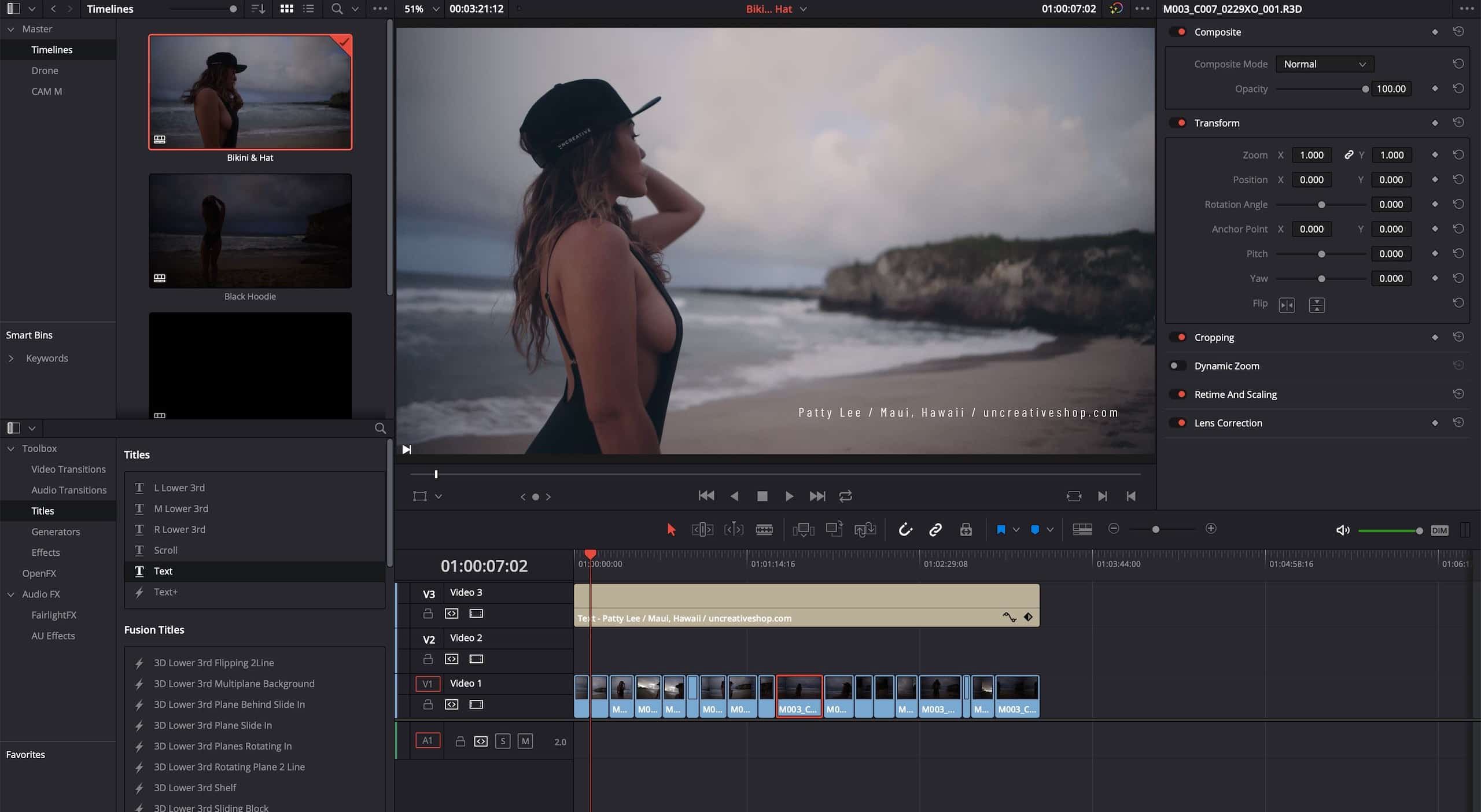Click timeline zoom in plus button
Image resolution: width=1481 pixels, height=812 pixels.
pos(1211,529)
